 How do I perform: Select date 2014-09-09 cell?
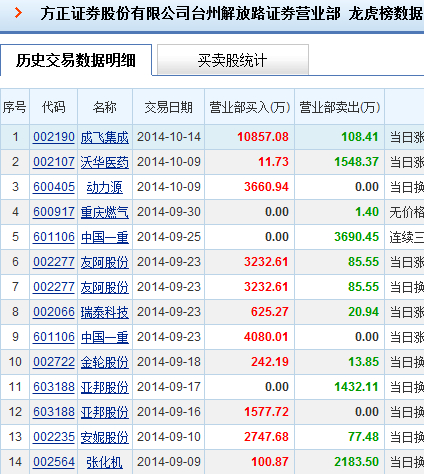coord(169,462)
